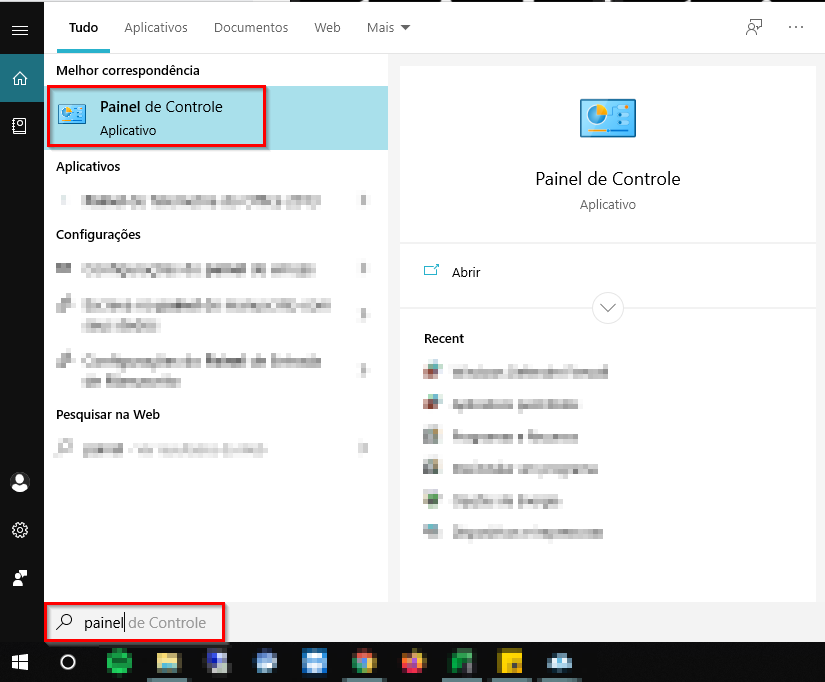
Task: Expand the Mais dropdown
Action: tap(388, 27)
